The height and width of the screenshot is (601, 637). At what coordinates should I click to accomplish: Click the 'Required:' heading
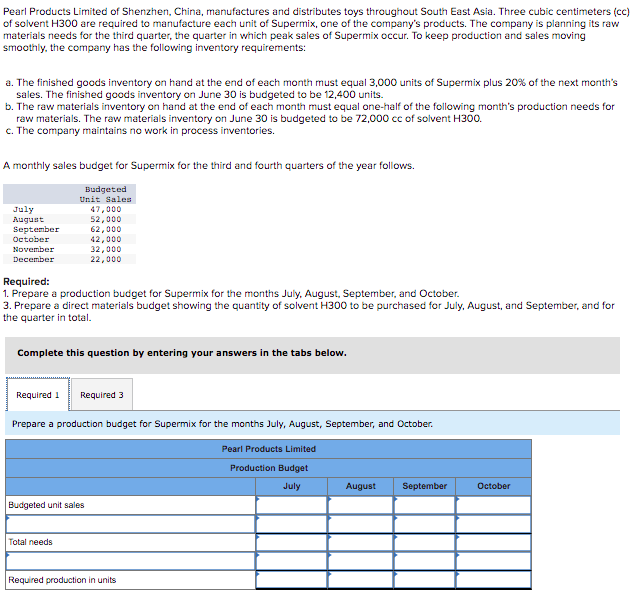pyautogui.click(x=26, y=281)
